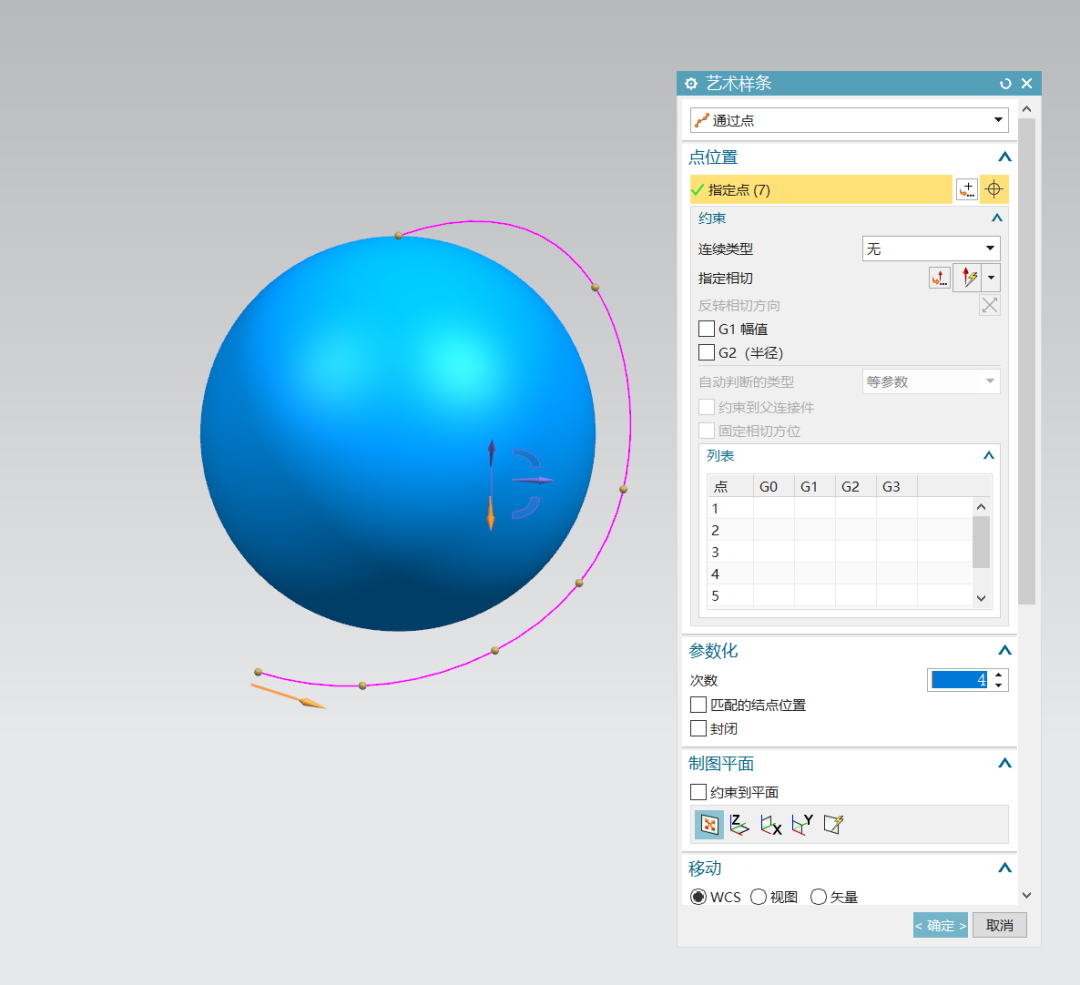Image resolution: width=1080 pixels, height=985 pixels.
Task: Click the G1 column header in the list
Action: 814,486
